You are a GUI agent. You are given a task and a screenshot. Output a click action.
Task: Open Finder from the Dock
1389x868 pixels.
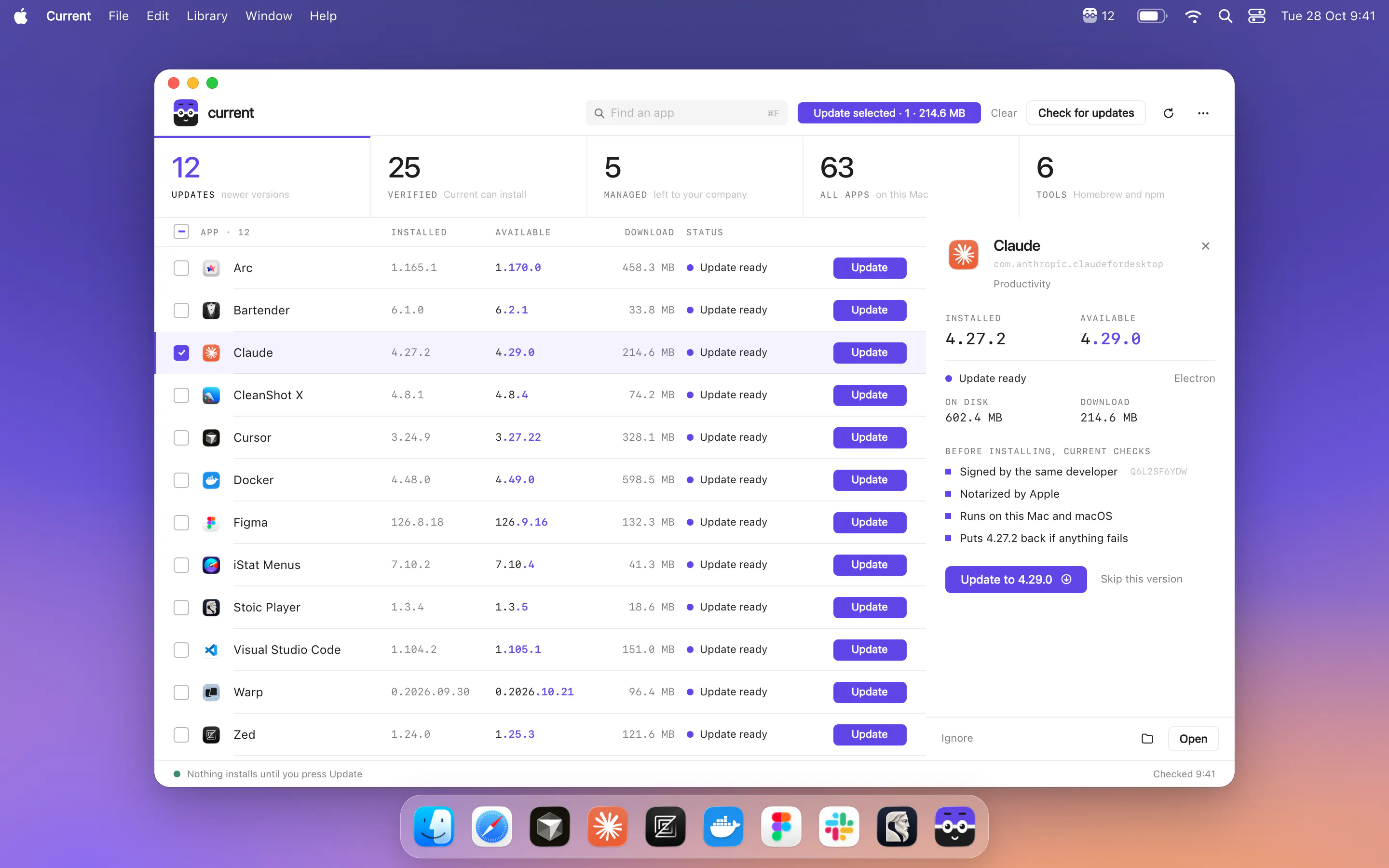[x=434, y=827]
